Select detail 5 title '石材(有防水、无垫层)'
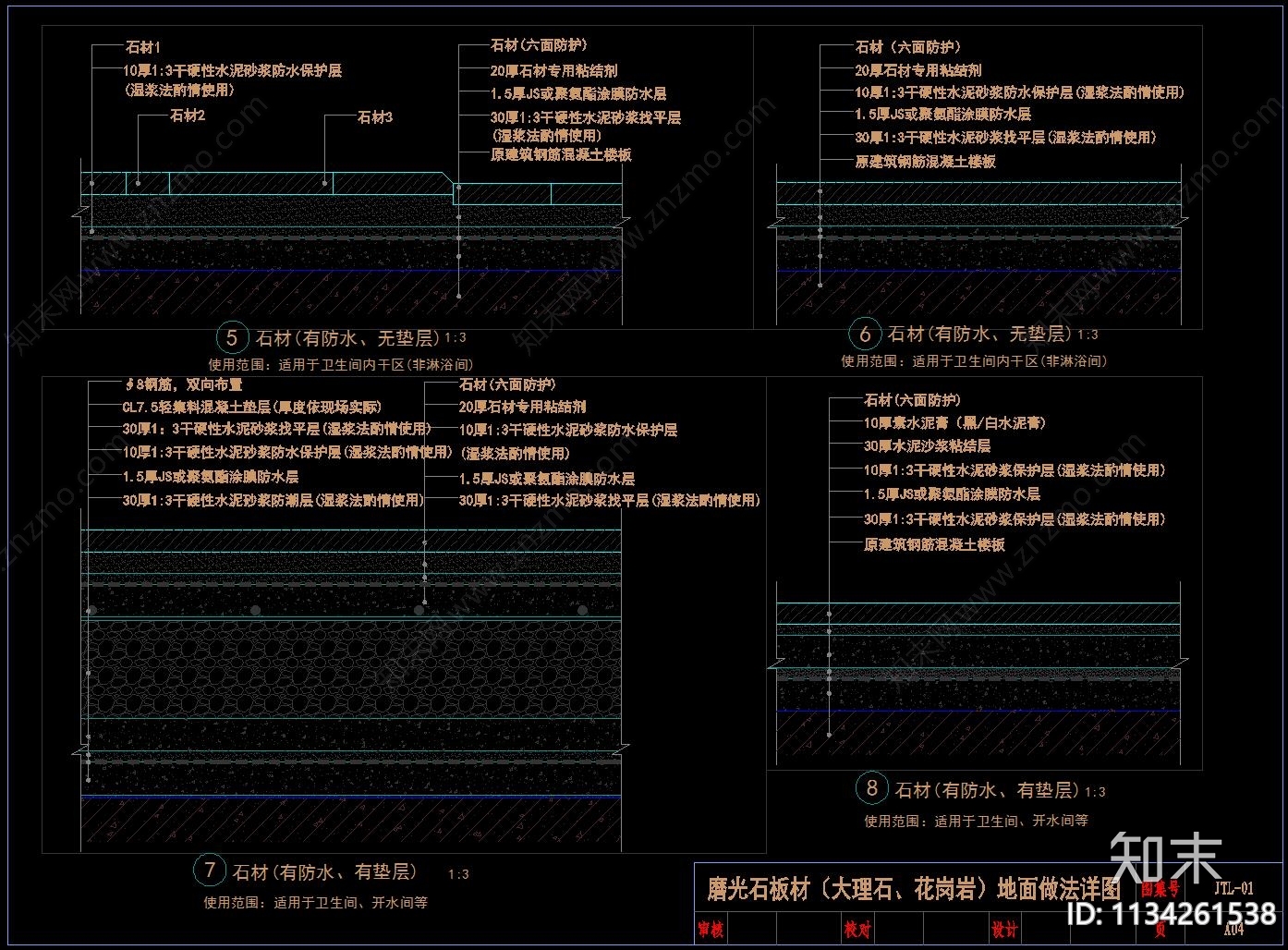Viewport: 1288px width, 950px height. 348,338
